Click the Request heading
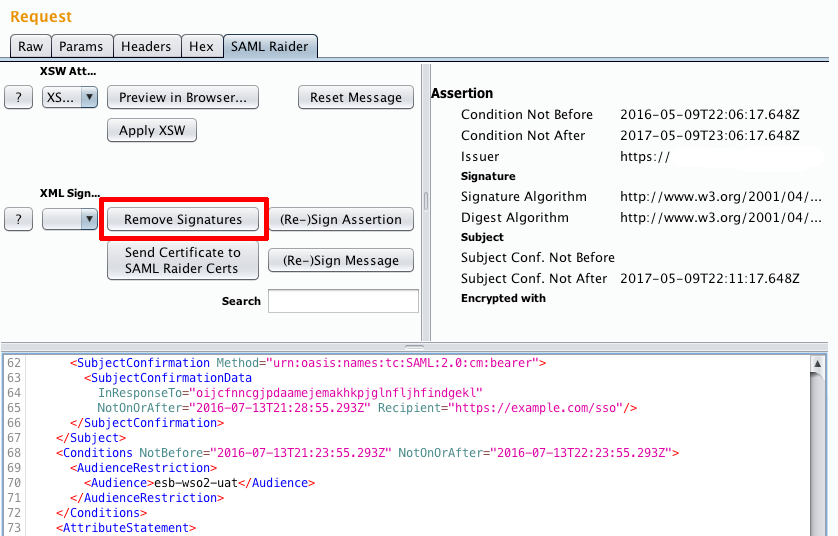Screen dimensions: 838x536 coord(41,17)
